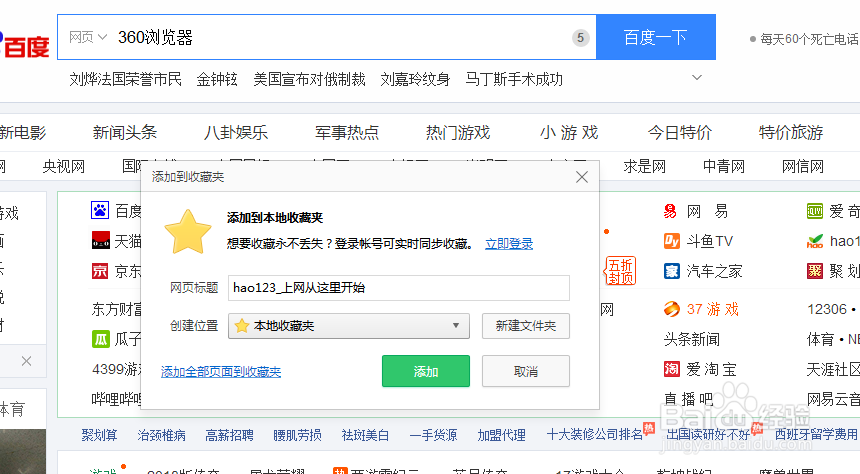The height and width of the screenshot is (474, 860).
Task: Open the 求是网 link
Action: [x=644, y=166]
